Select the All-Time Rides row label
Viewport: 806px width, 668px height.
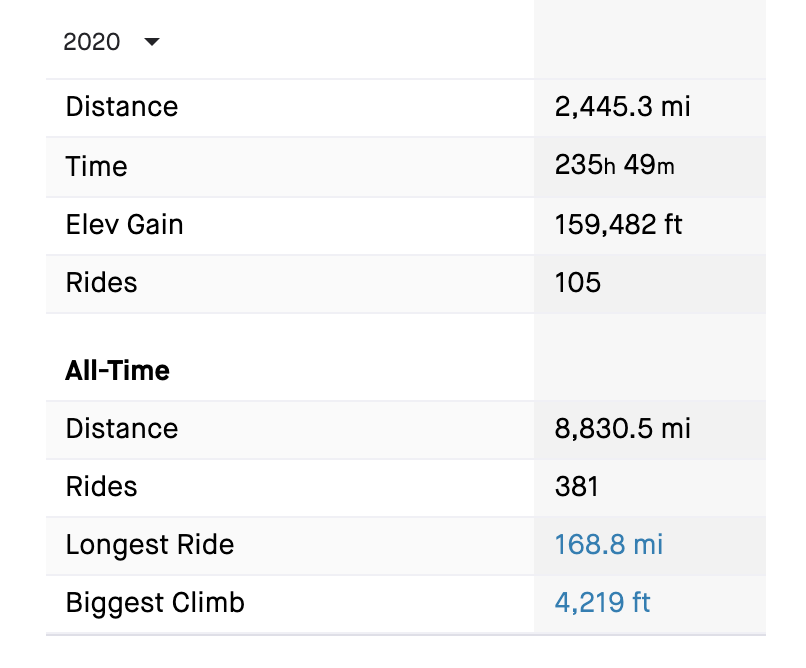tap(102, 487)
